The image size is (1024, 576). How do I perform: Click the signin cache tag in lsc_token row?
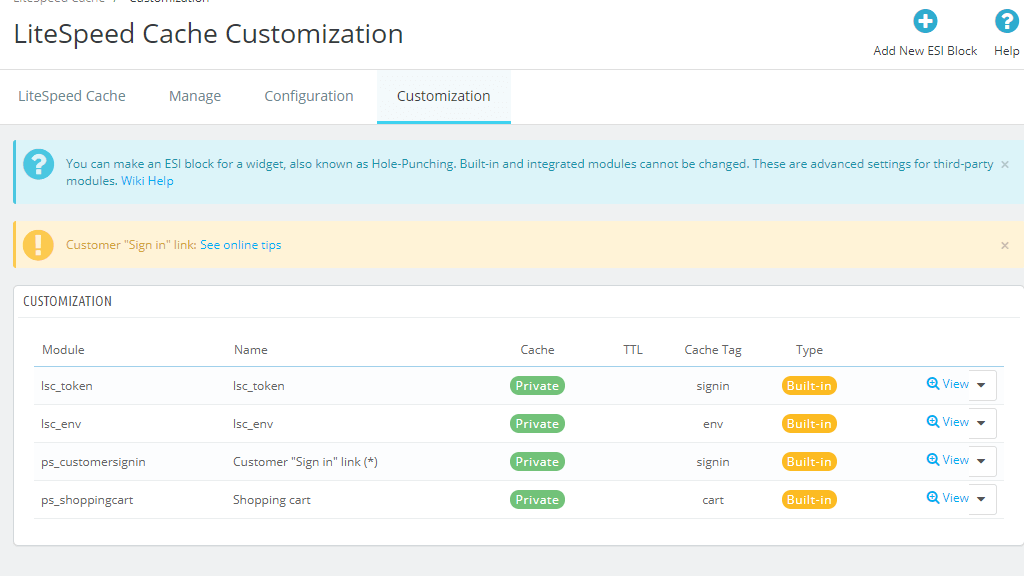click(x=712, y=386)
